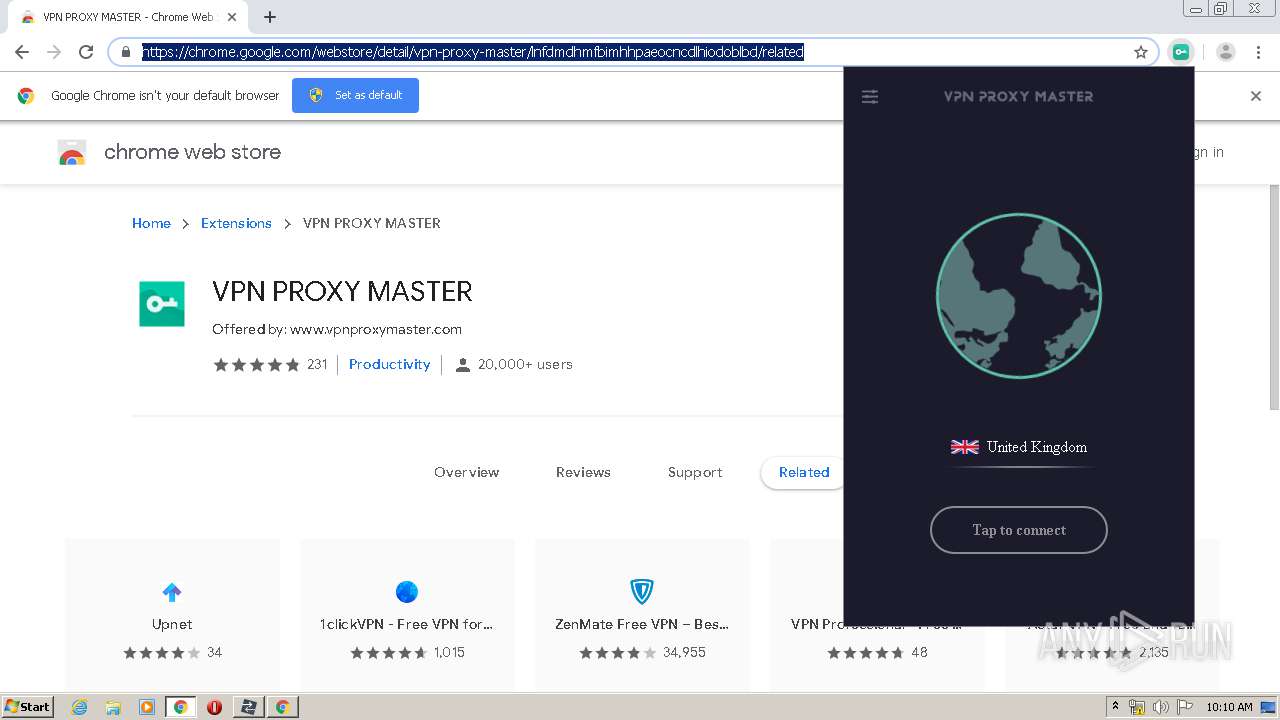Image resolution: width=1280 pixels, height=720 pixels.
Task: Click the address bar URL
Action: click(473, 52)
